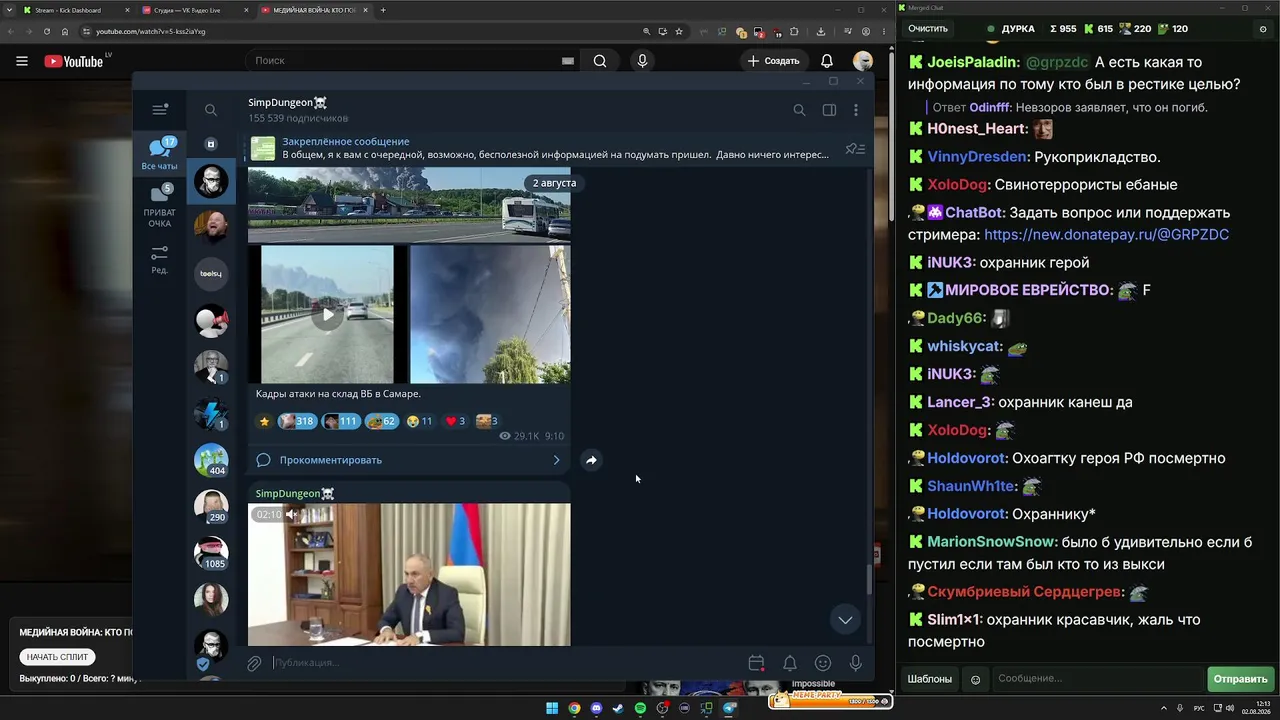Screen dimensions: 1280x720
Task: Jump to latest messages with down arrow
Action: 845,620
